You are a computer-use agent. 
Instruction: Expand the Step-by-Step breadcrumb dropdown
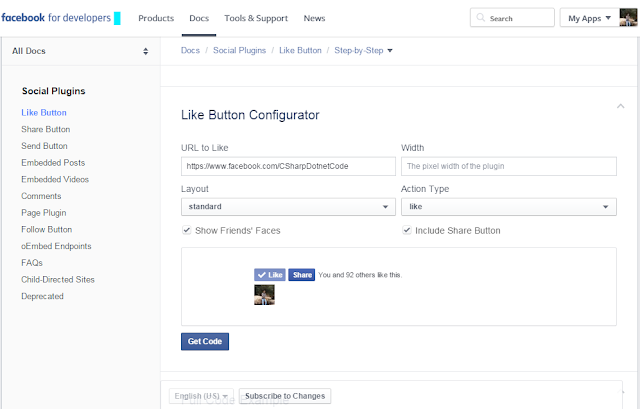tap(363, 51)
